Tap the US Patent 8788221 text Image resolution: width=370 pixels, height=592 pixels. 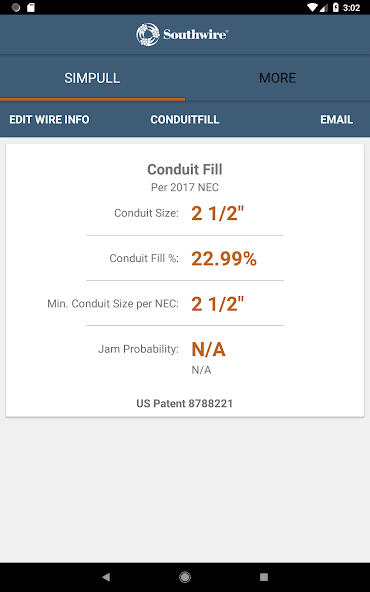pos(185,404)
